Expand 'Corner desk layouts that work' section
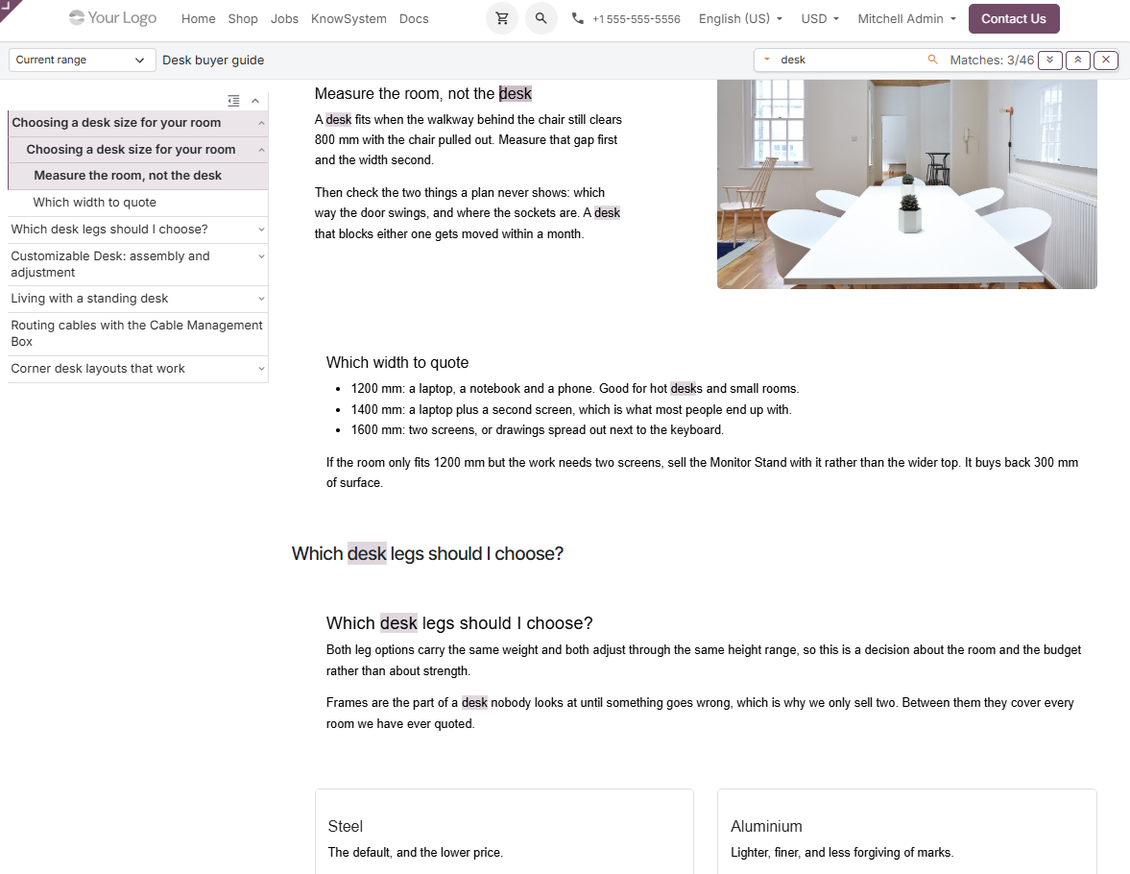Image resolution: width=1130 pixels, height=874 pixels. 262,369
